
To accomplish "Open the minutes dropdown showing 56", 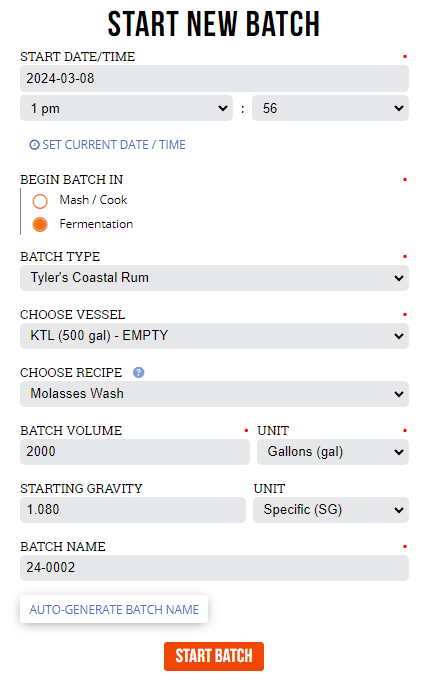I will coord(330,108).
